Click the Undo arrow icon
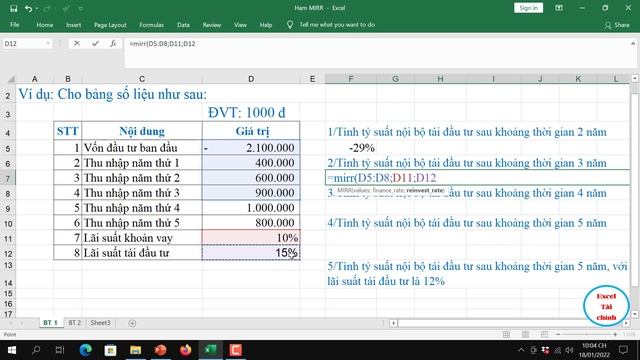The height and width of the screenshot is (360, 640). pos(28,8)
